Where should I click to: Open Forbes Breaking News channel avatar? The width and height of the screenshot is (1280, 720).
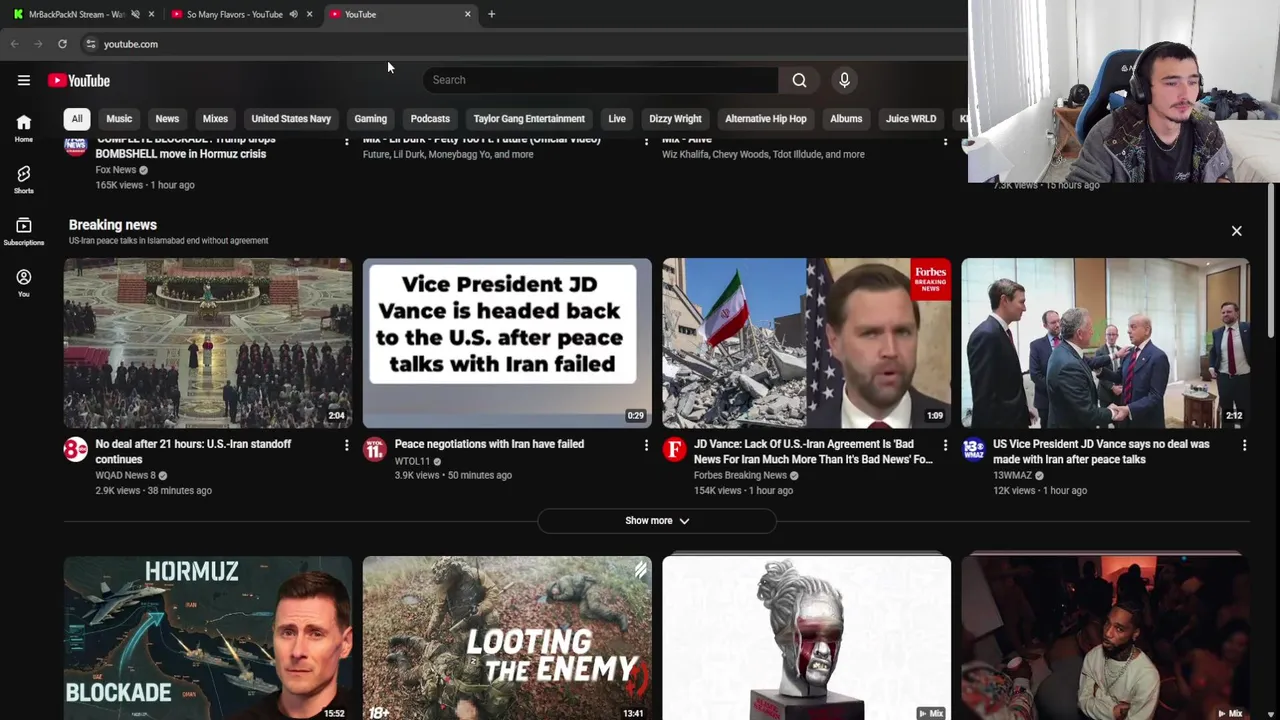(674, 449)
